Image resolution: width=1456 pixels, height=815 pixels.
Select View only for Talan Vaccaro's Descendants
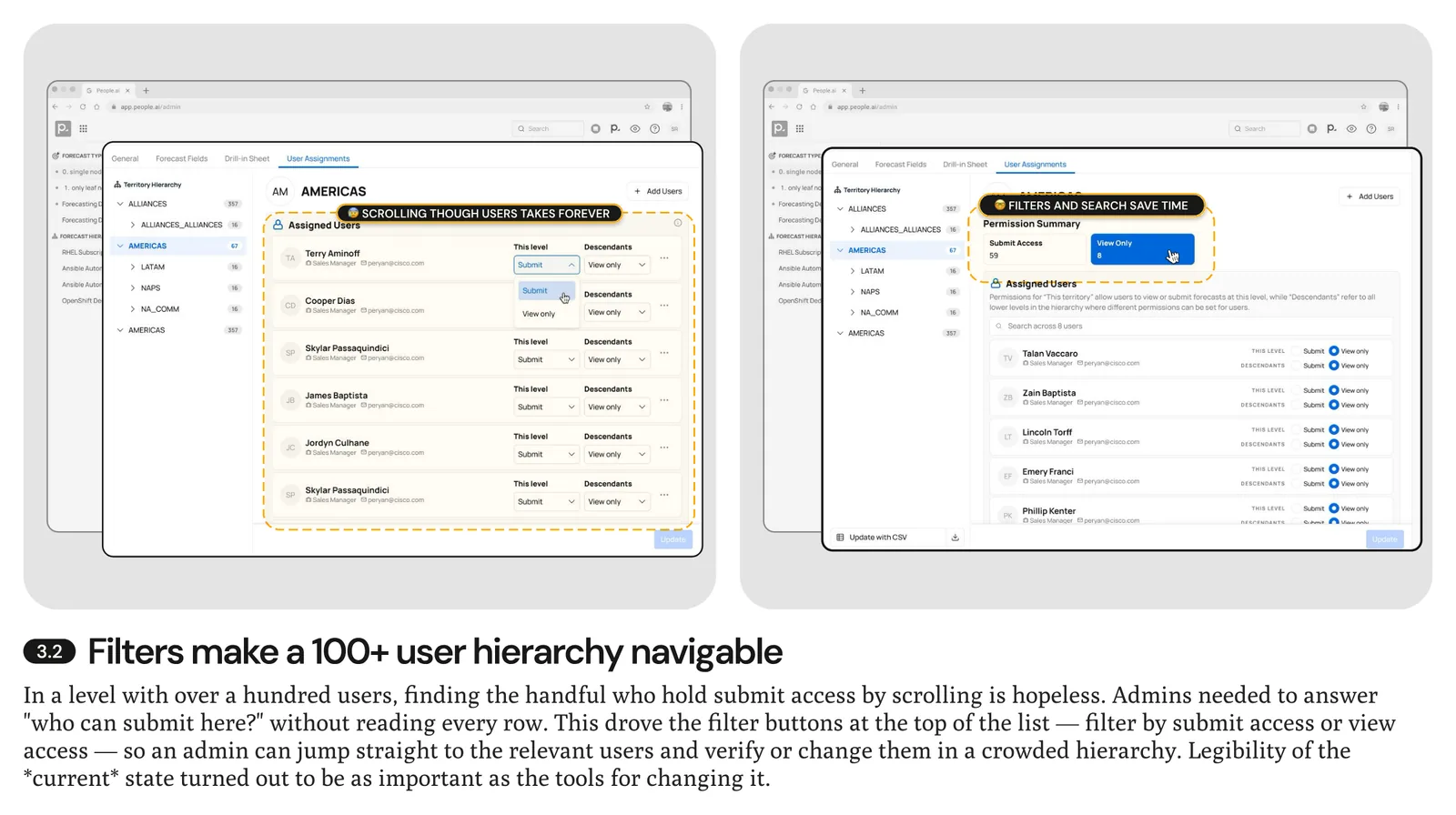[1334, 366]
